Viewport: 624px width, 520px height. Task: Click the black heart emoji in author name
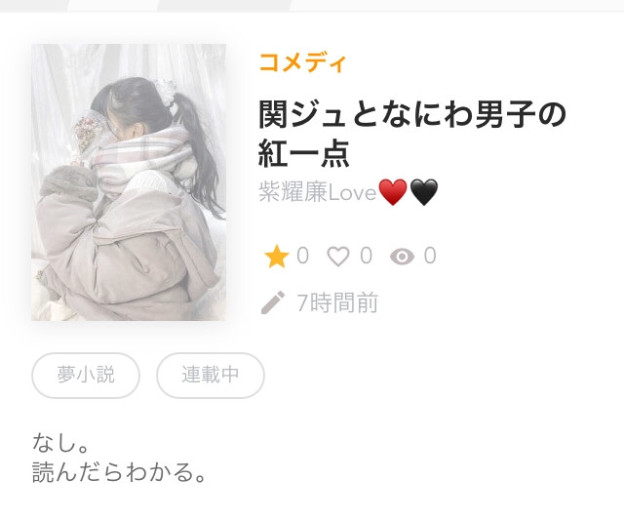pyautogui.click(x=424, y=192)
